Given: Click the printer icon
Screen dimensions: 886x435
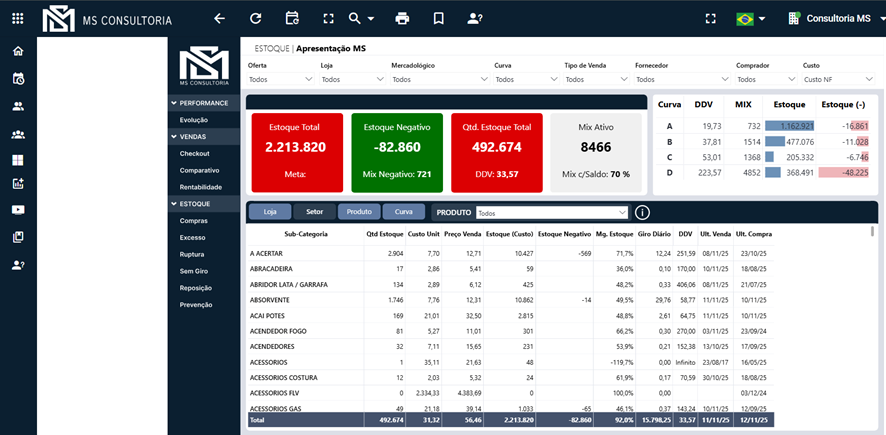Looking at the screenshot, I should coord(402,18).
